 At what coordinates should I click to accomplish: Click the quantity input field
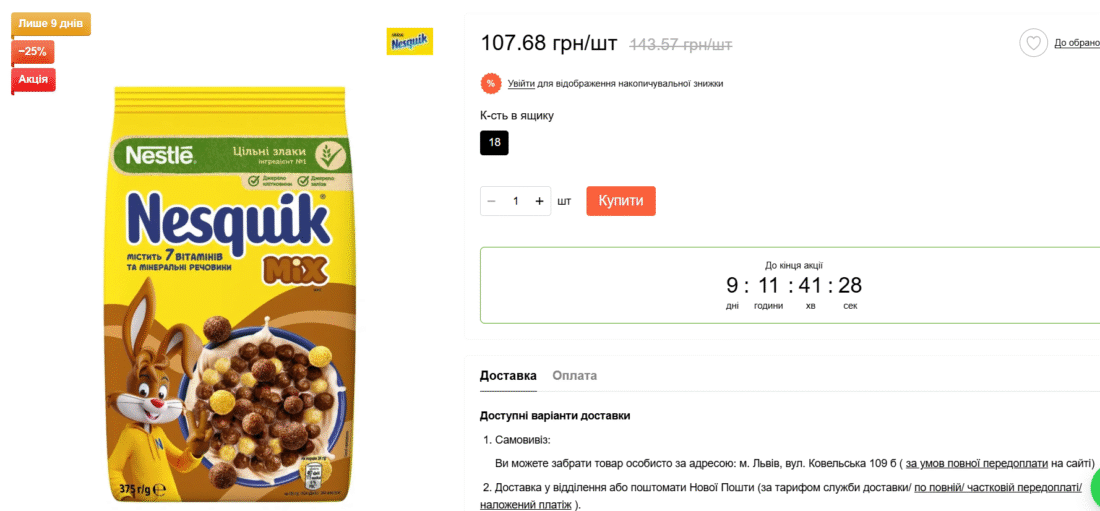click(x=516, y=201)
